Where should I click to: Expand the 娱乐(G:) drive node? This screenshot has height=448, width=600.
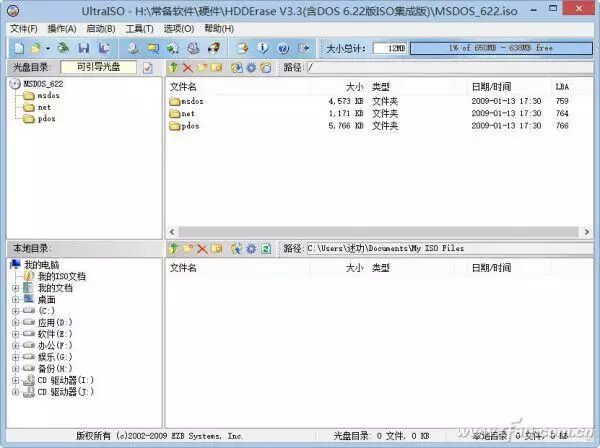(x=15, y=357)
